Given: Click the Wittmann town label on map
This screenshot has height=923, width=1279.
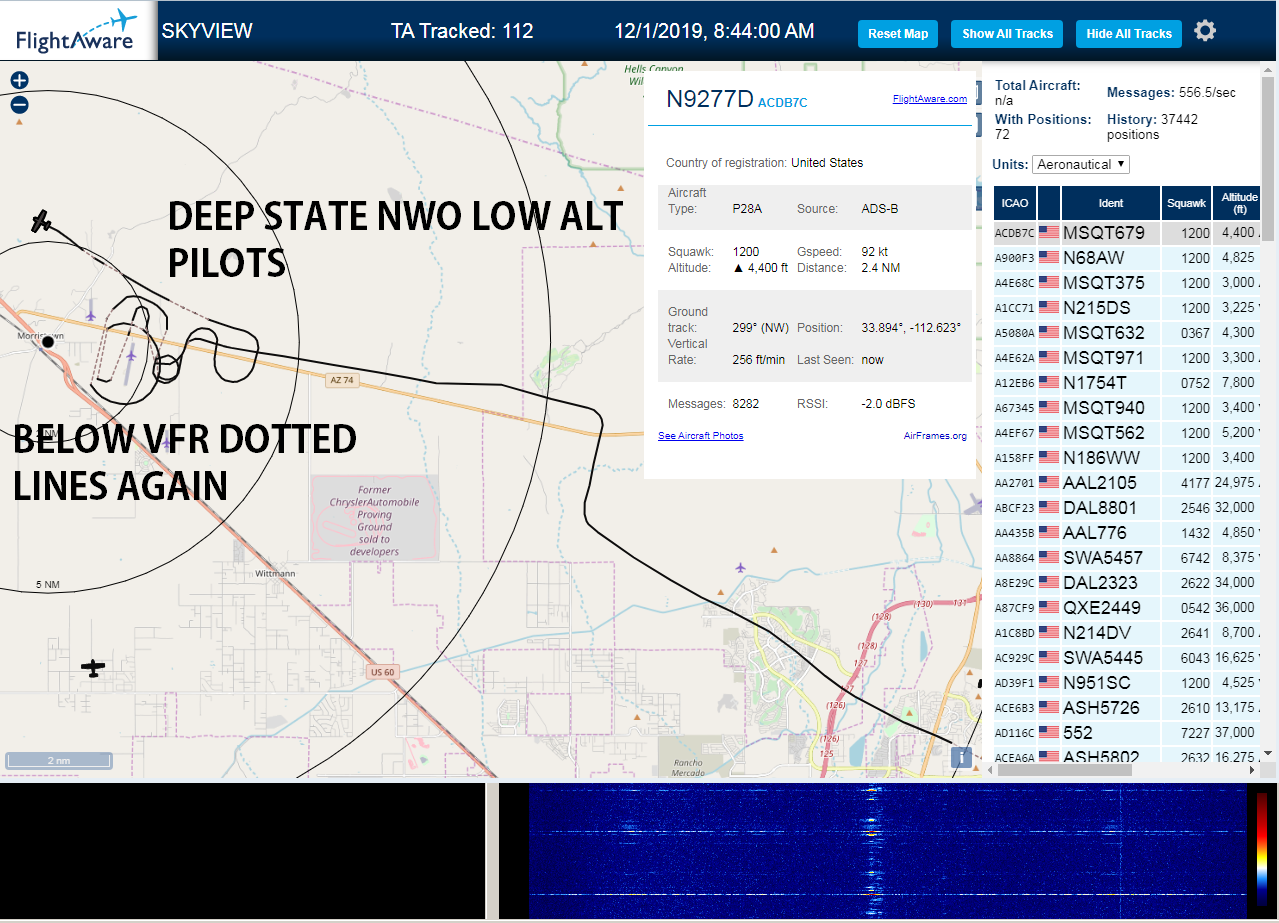Looking at the screenshot, I should (275, 574).
